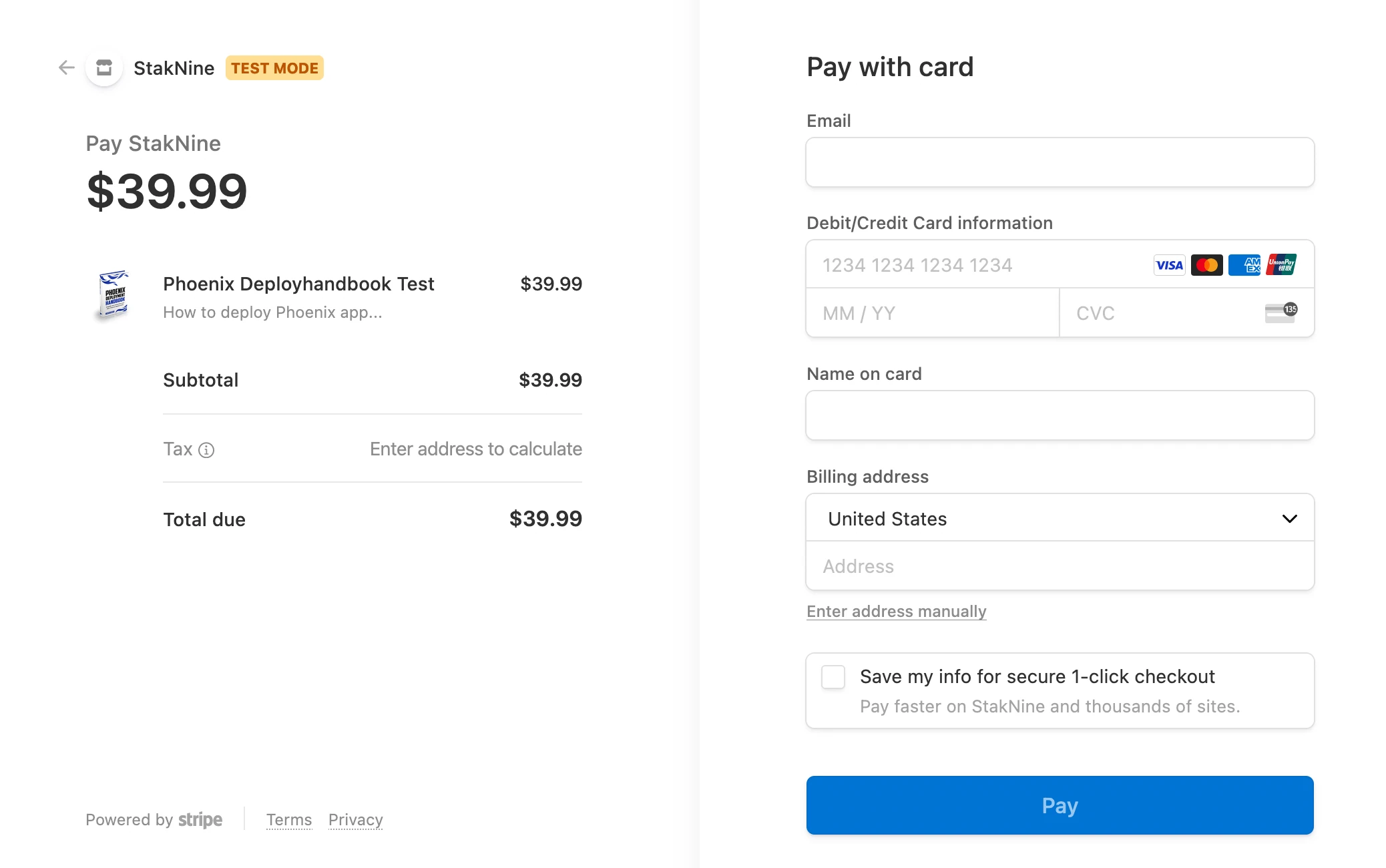Click the Visa card logo

pyautogui.click(x=1169, y=265)
